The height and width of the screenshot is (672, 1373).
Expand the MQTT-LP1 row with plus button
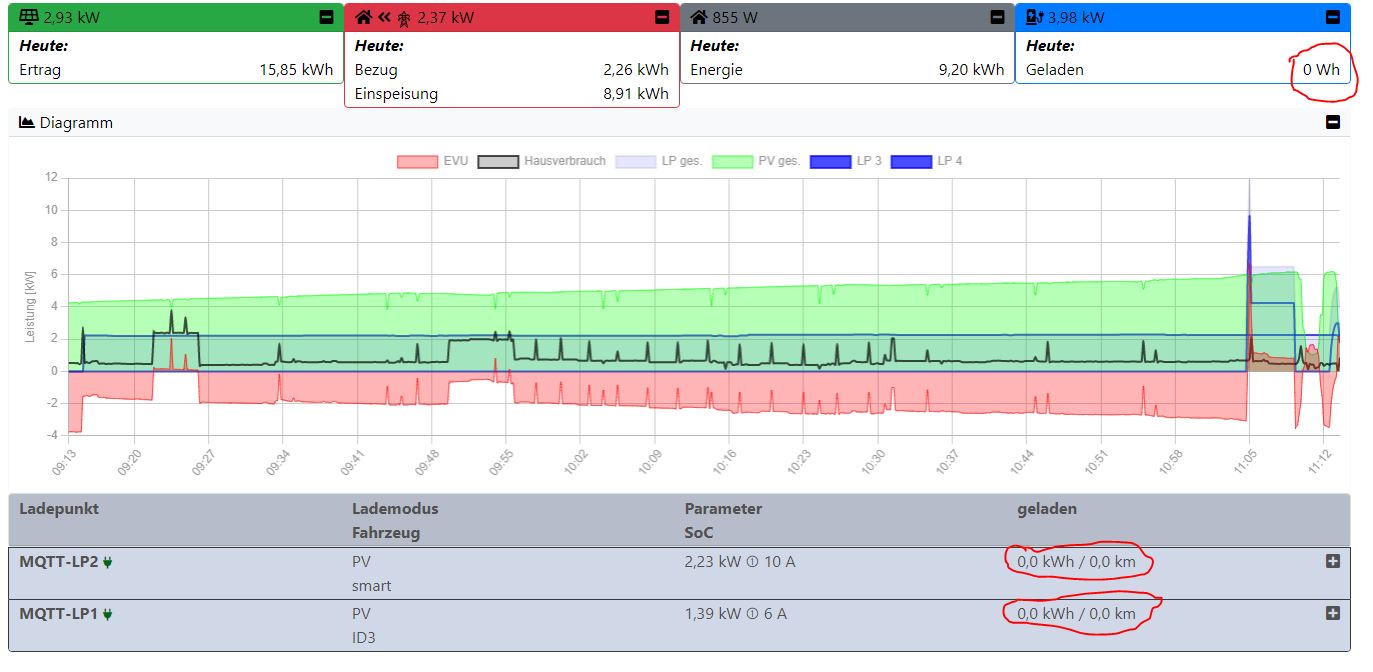(1332, 613)
